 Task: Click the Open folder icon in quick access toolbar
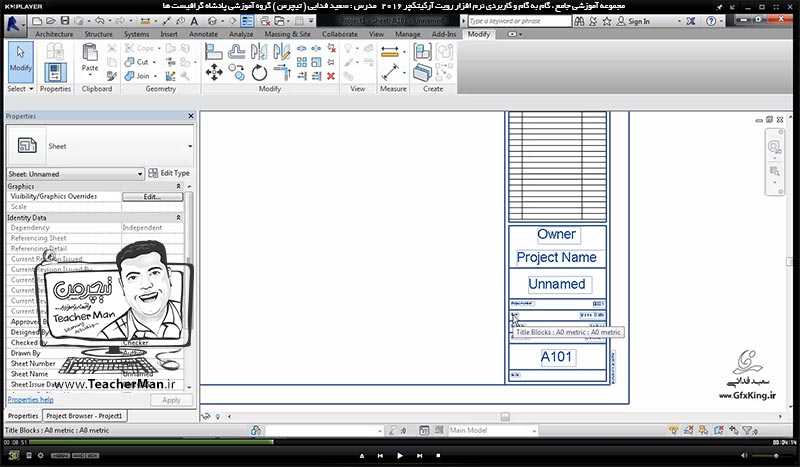(51, 21)
